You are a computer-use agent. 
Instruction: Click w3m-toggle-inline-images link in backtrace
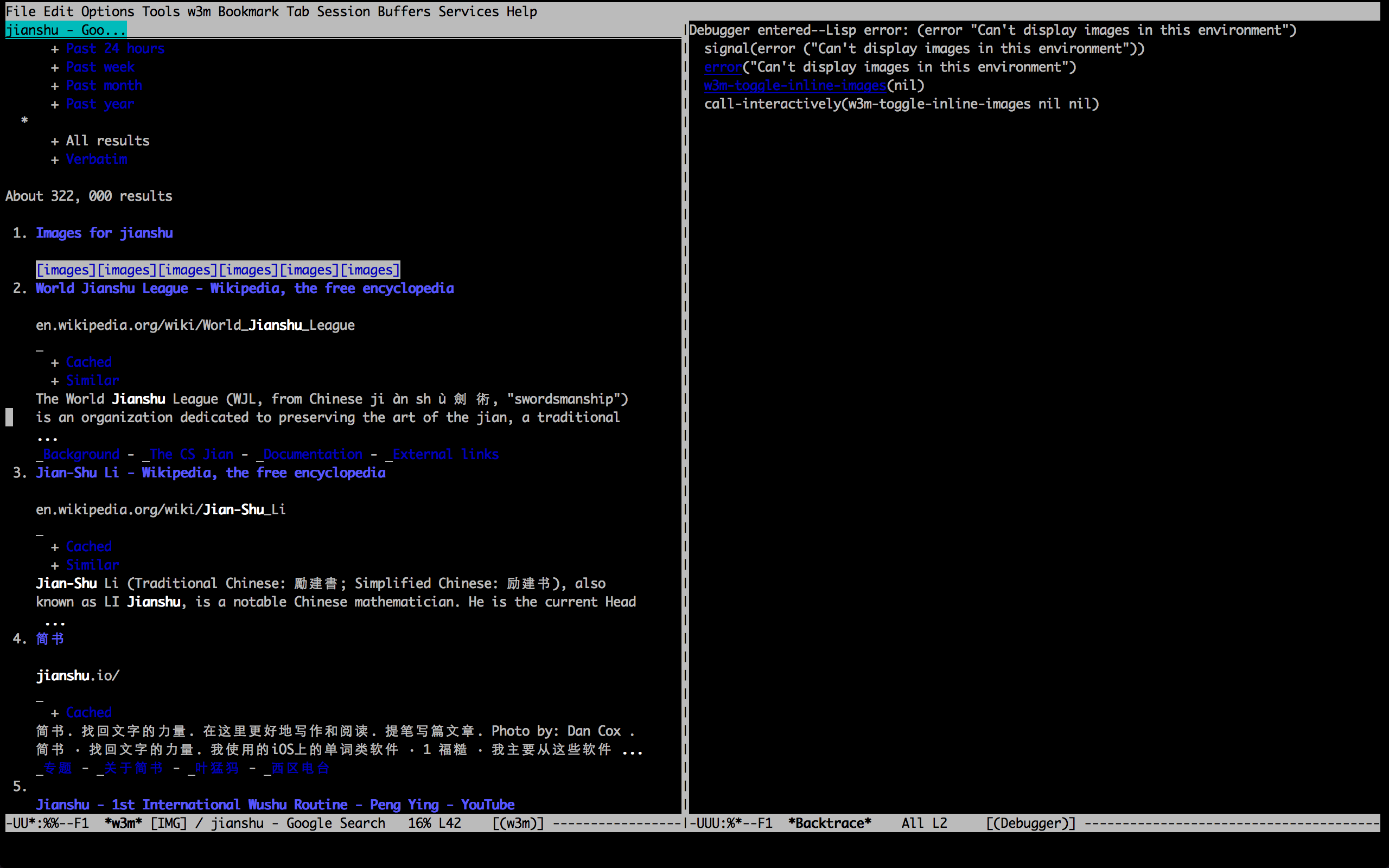coord(795,86)
